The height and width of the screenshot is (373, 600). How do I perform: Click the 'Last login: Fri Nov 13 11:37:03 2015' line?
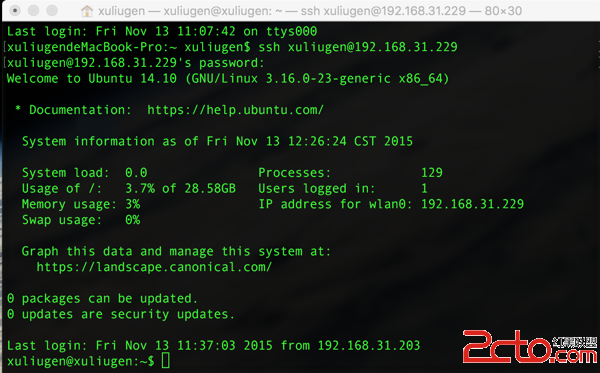tap(214, 345)
